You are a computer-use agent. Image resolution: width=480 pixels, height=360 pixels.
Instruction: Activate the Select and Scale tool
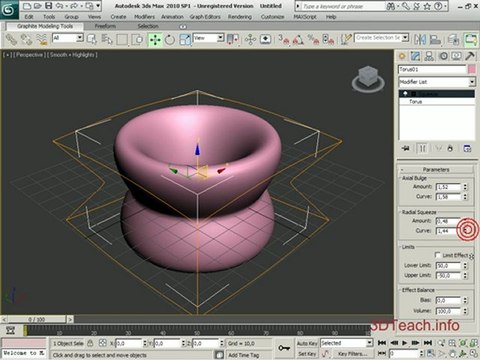pos(185,40)
